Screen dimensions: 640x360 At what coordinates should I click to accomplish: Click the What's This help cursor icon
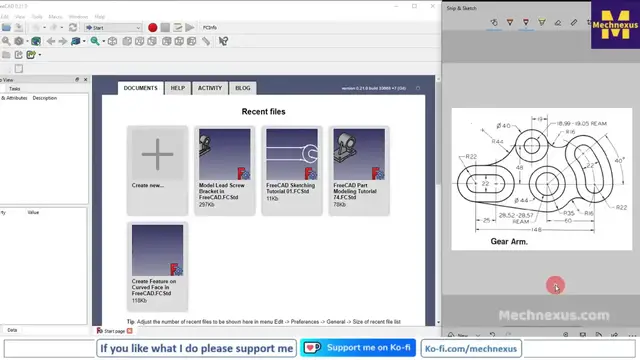pos(223,41)
